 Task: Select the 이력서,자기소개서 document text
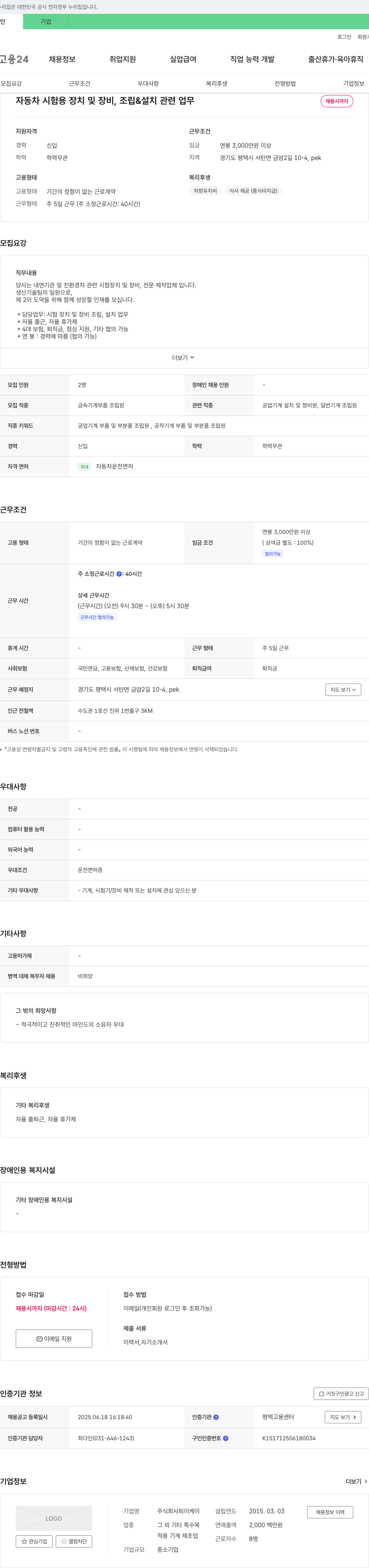pyautogui.click(x=145, y=1342)
